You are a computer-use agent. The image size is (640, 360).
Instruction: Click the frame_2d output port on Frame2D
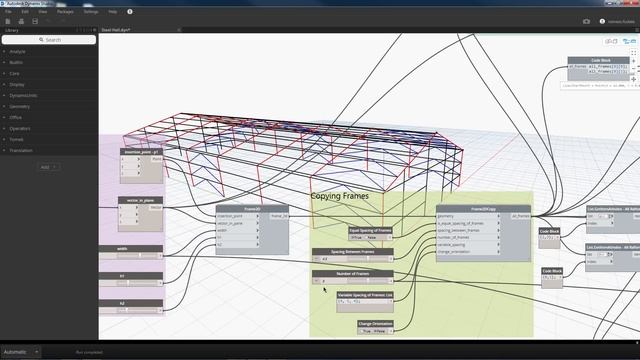(x=279, y=216)
